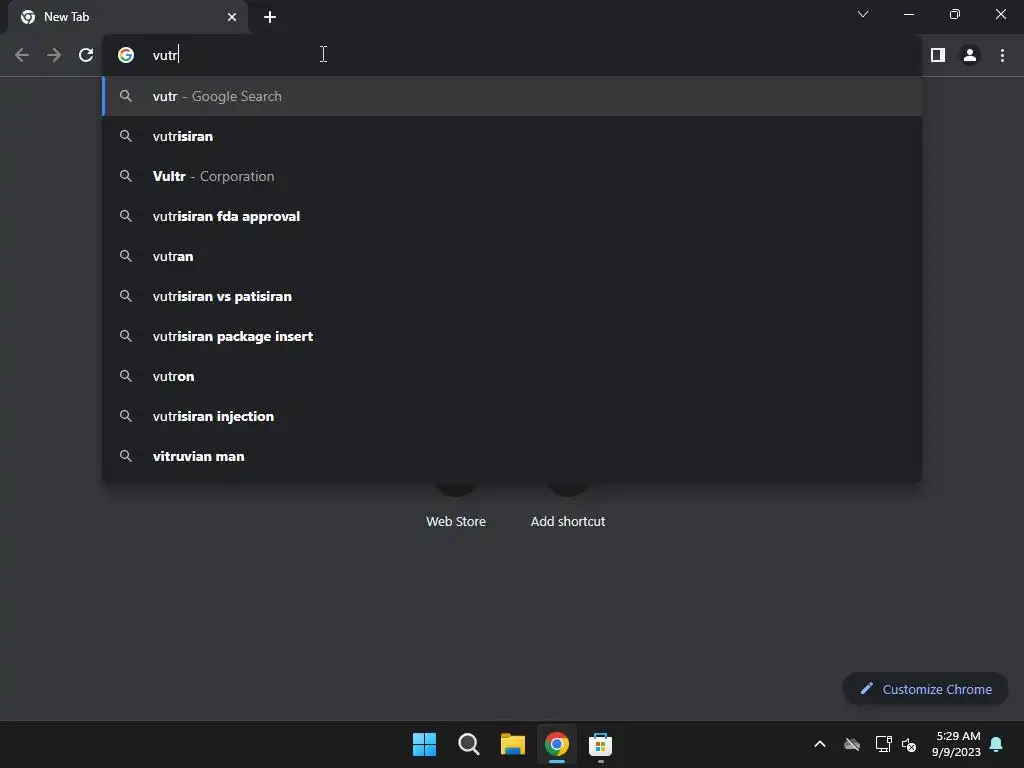This screenshot has width=1024, height=768.
Task: Restore down the Chrome window
Action: [955, 14]
